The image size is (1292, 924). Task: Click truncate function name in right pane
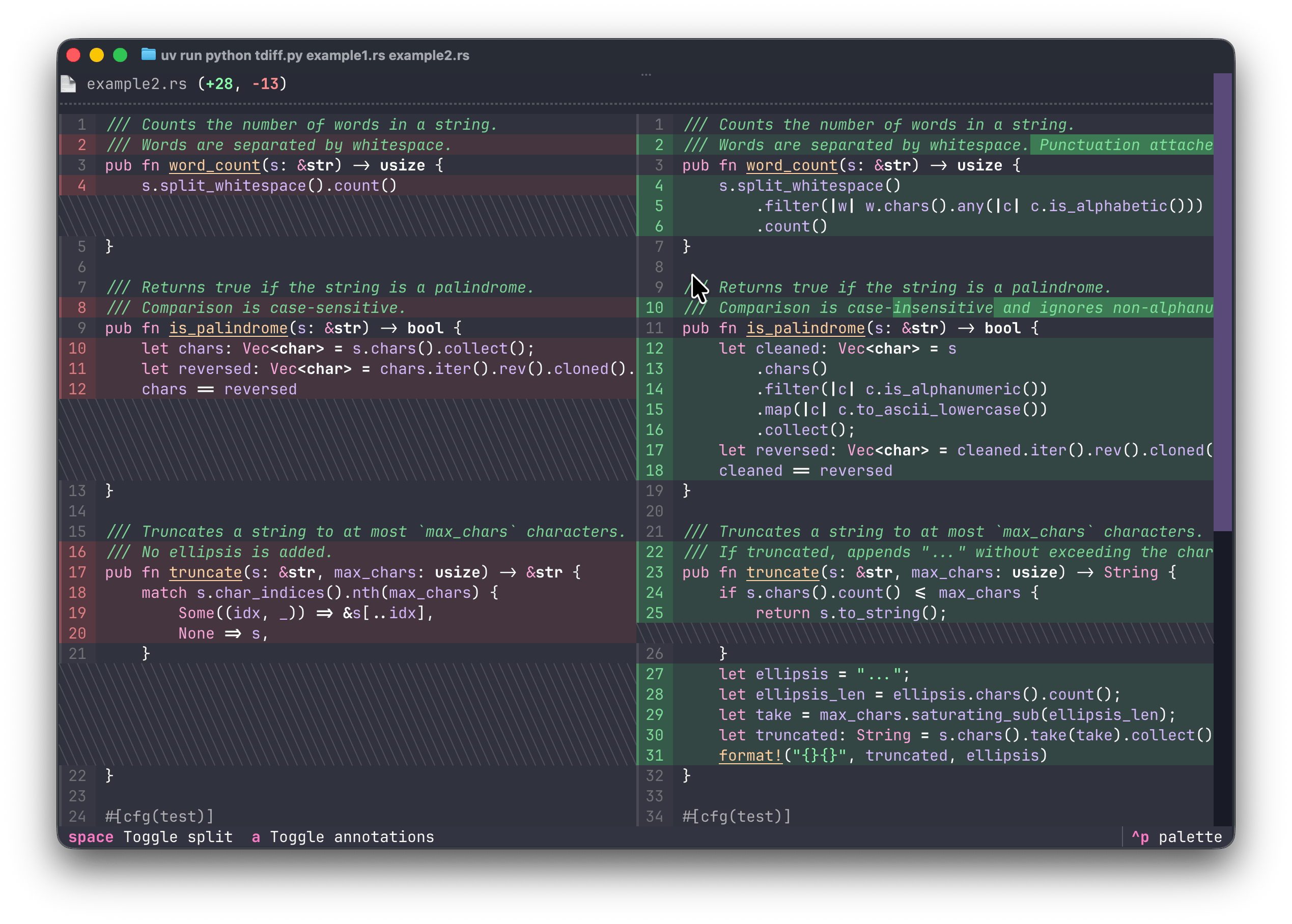click(782, 572)
